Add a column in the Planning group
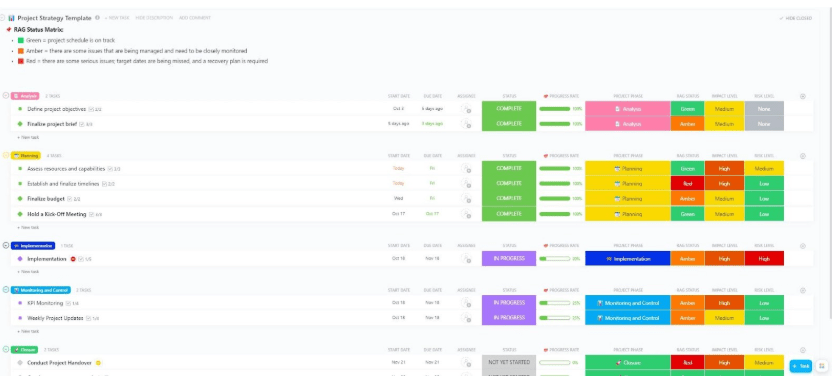 [x=803, y=156]
